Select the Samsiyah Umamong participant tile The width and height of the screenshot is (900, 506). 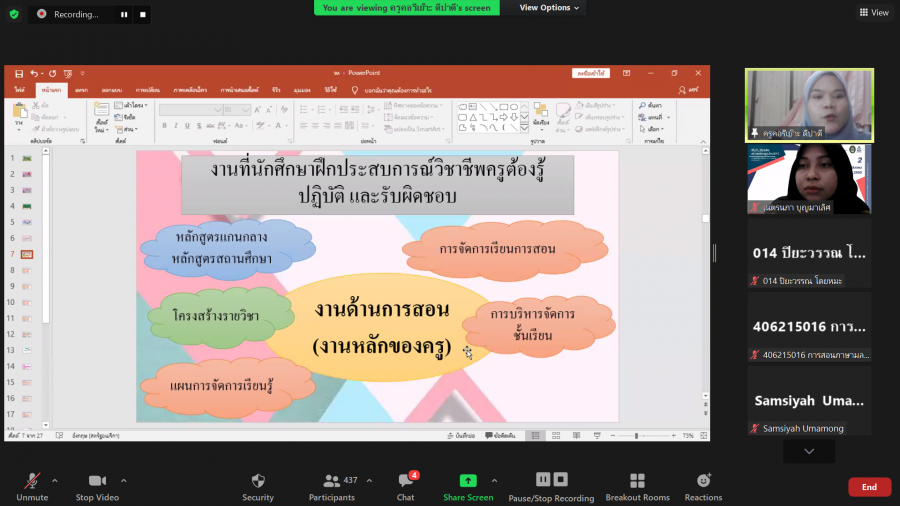tap(809, 401)
